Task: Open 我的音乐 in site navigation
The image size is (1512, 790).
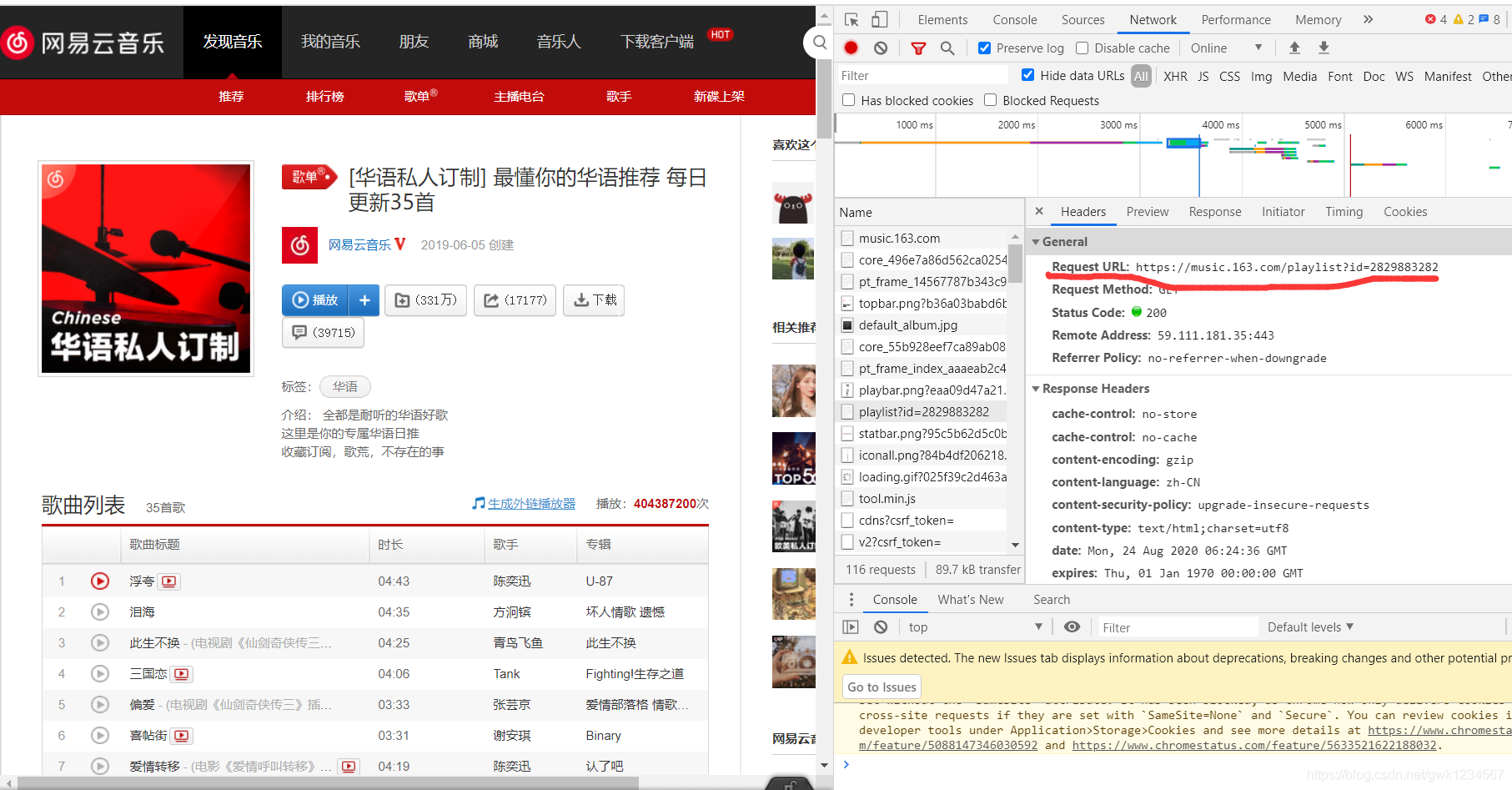Action: [330, 42]
